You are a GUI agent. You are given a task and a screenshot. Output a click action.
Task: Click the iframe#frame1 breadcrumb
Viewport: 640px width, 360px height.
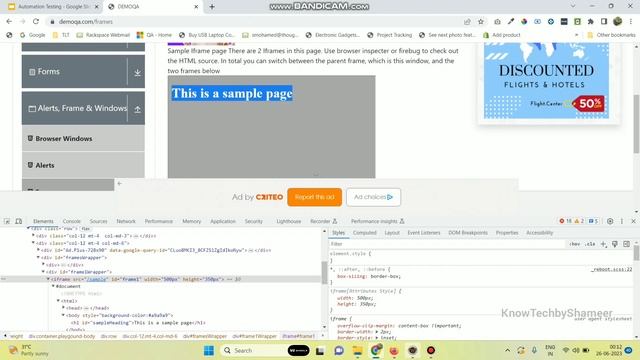click(298, 336)
